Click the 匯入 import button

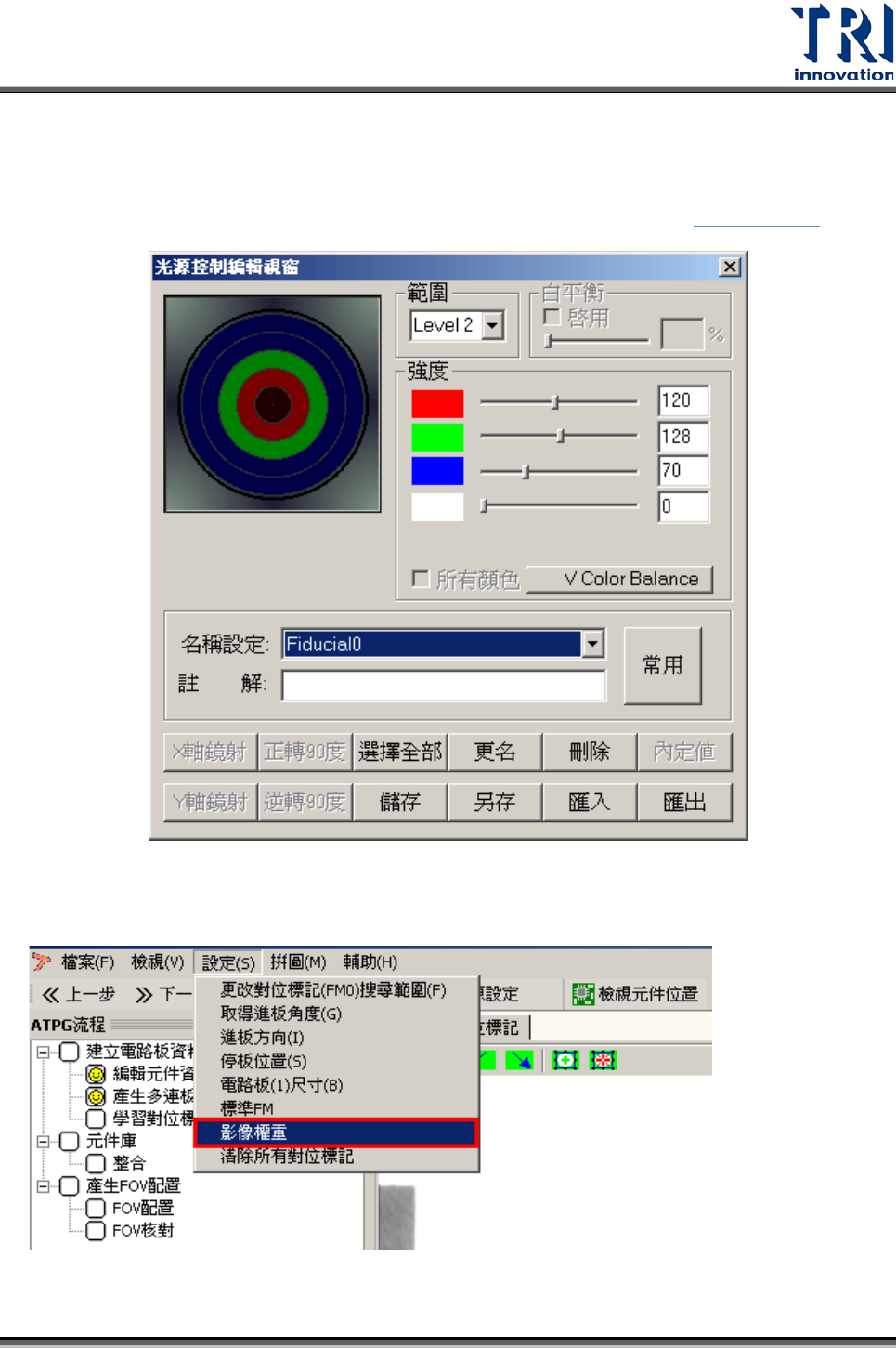[590, 802]
